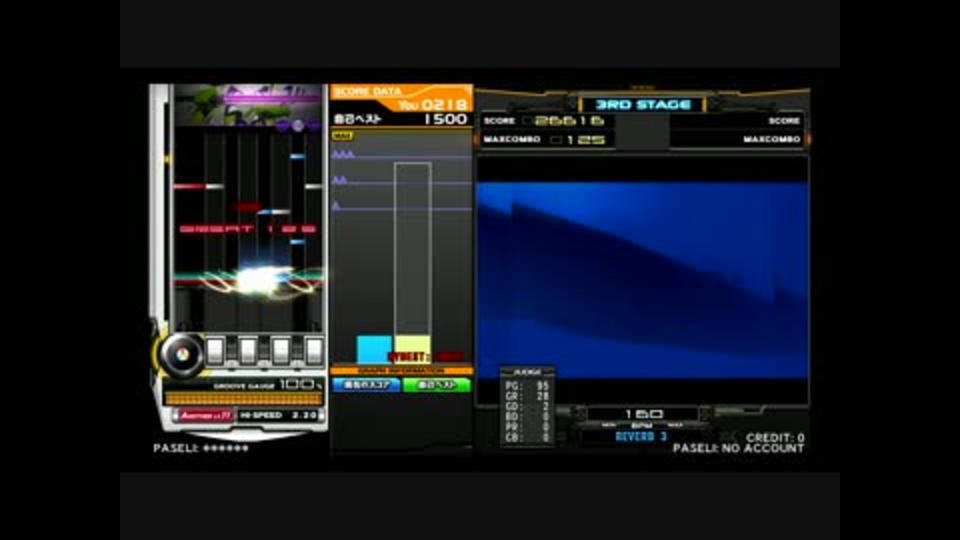Click the yellow MAX graph marker
This screenshot has height=540, width=960.
(342, 136)
